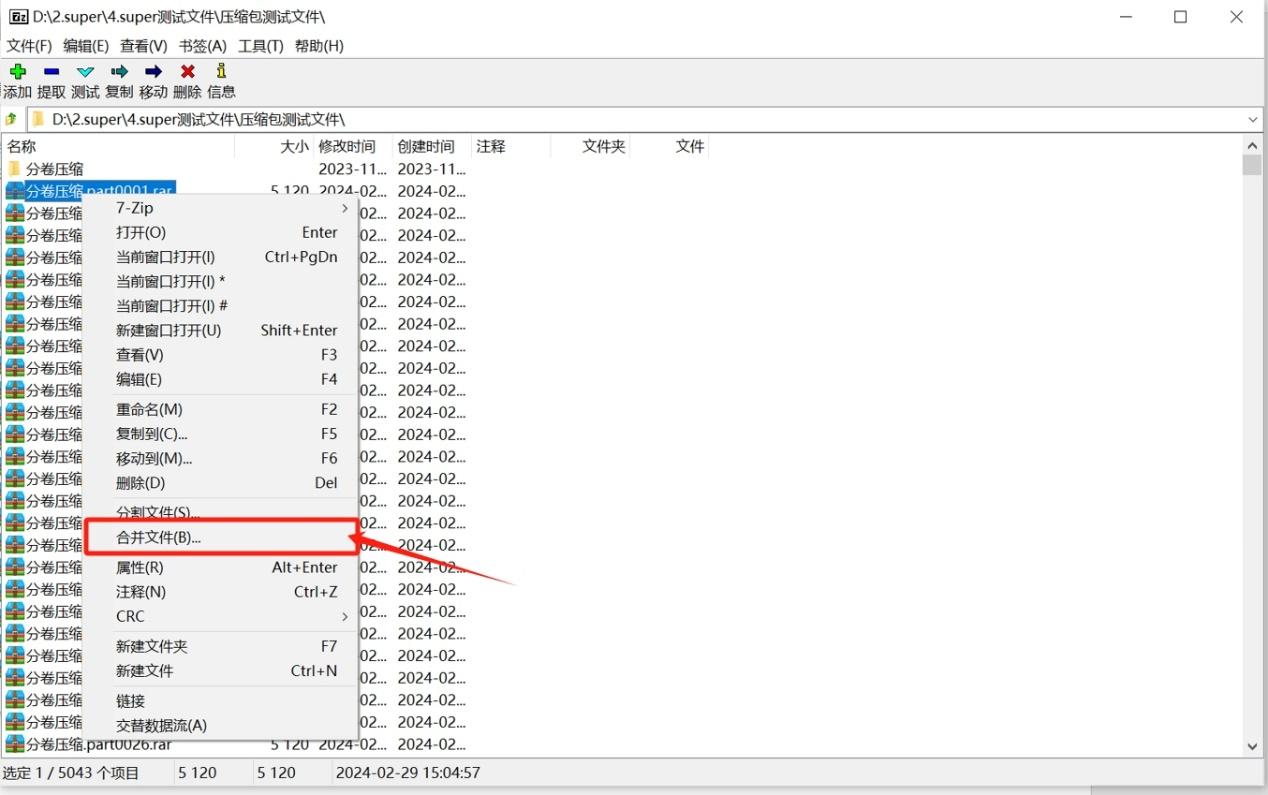
Task: Open the 查看(V) menu
Action: click(x=144, y=46)
